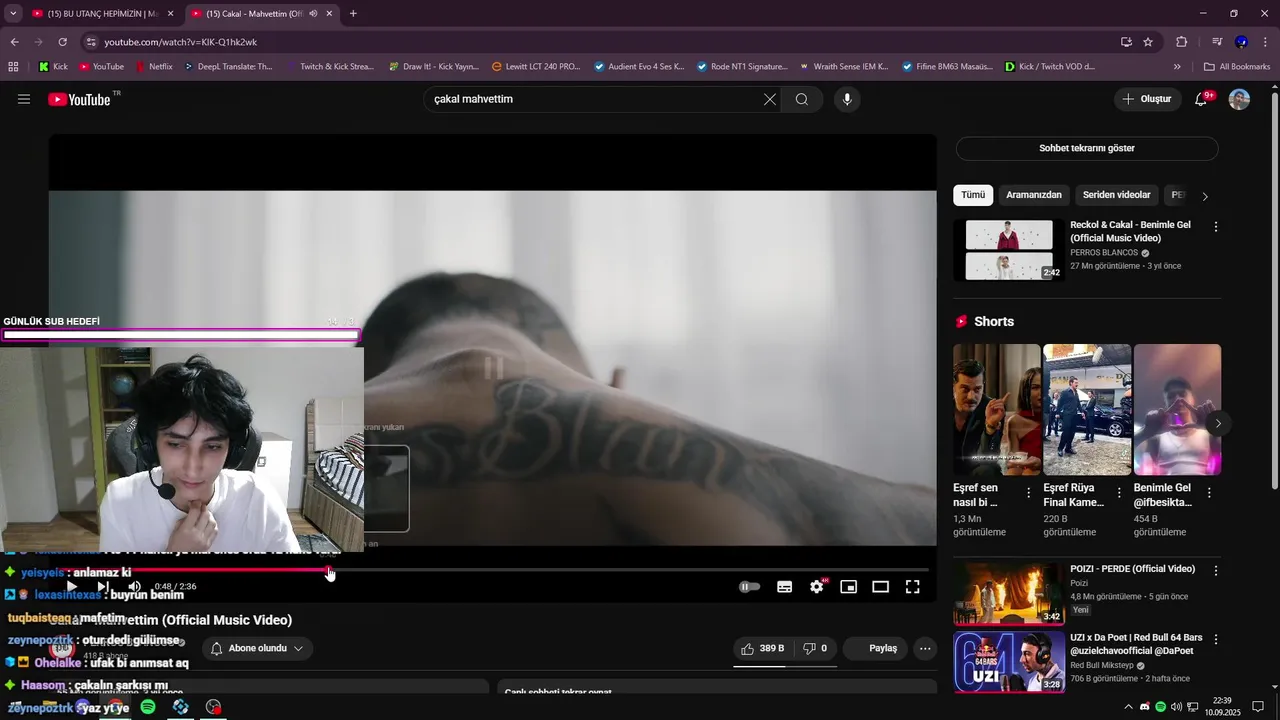1280x720 pixels.
Task: Open taskbar clock 22:39
Action: point(1222,707)
